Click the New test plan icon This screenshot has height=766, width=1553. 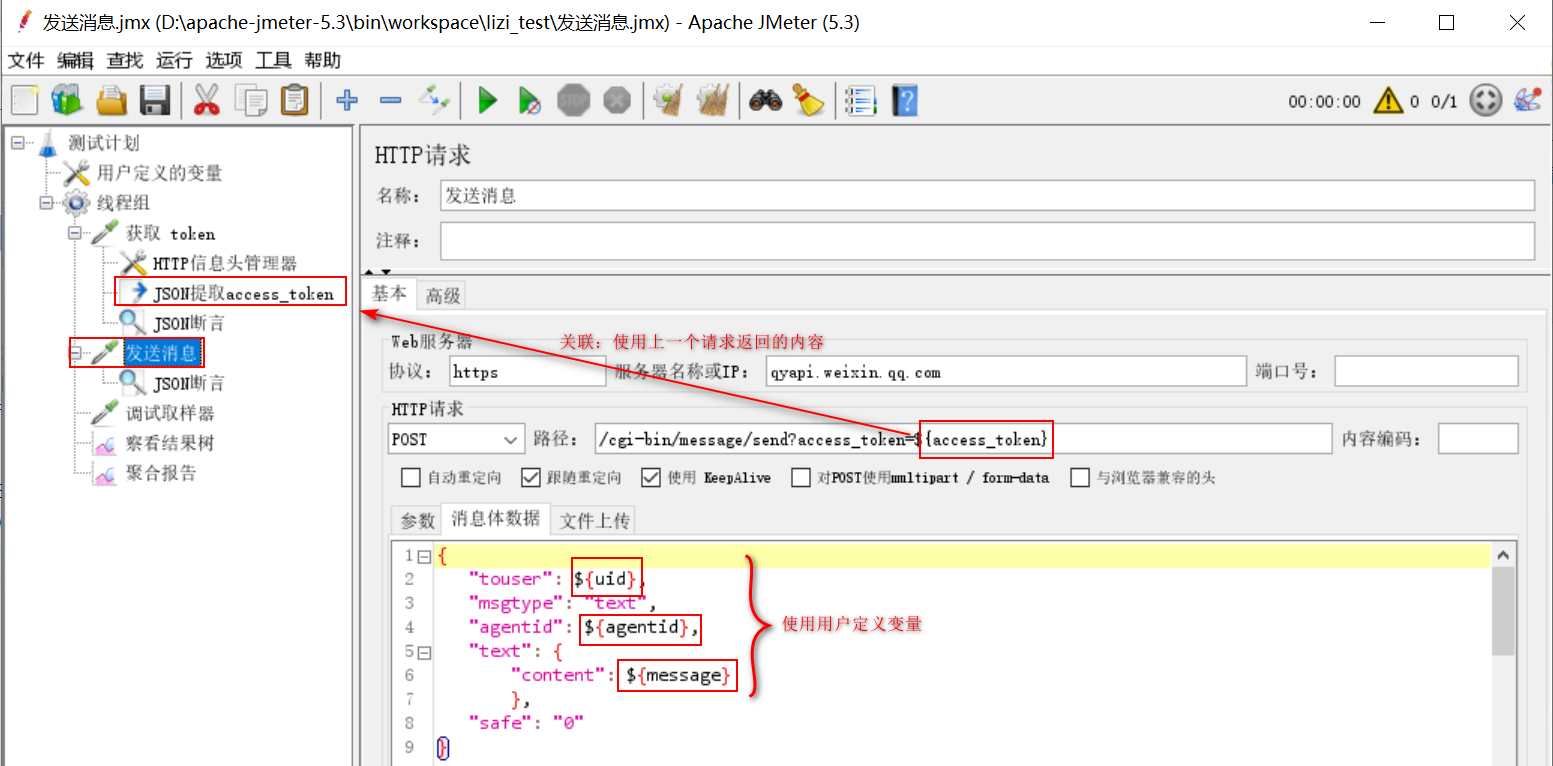click(26, 100)
